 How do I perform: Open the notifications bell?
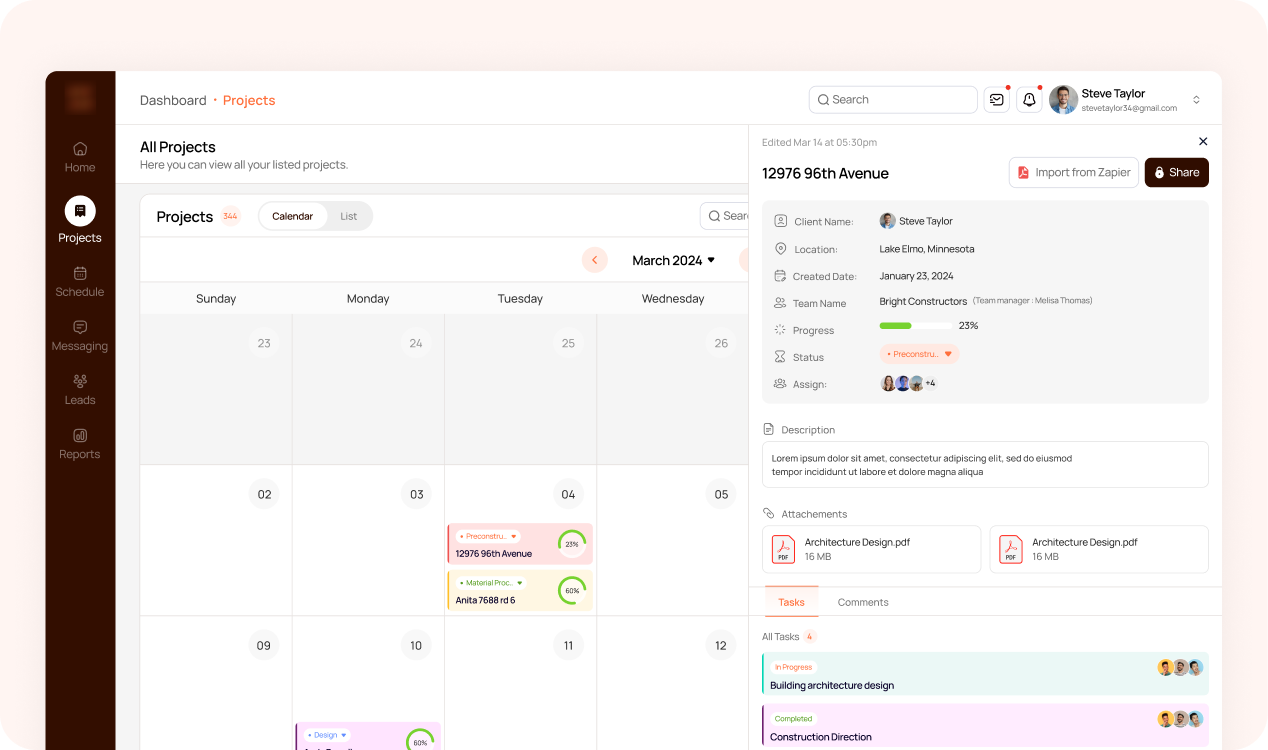(x=1029, y=99)
